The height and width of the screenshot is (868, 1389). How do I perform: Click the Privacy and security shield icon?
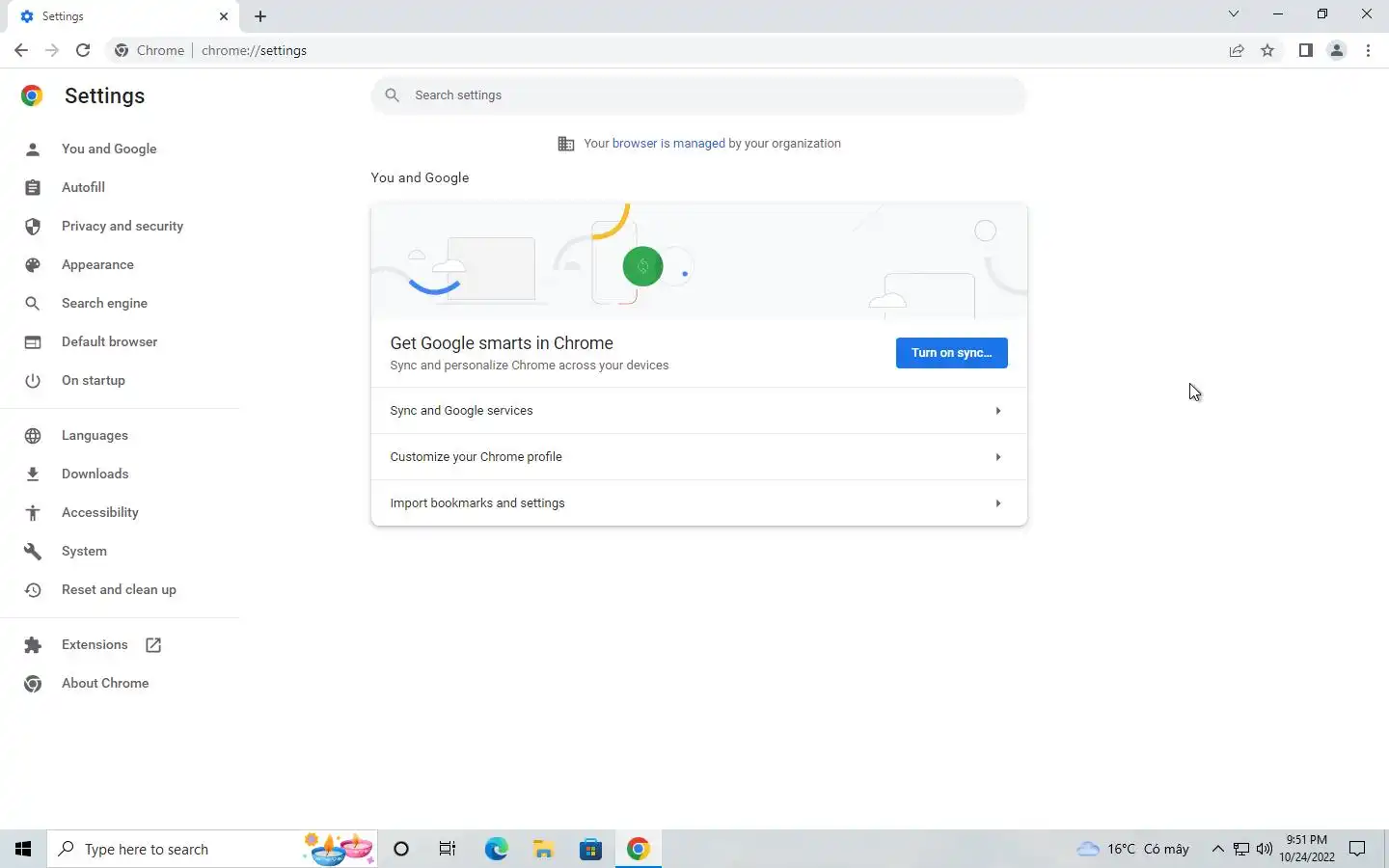tap(33, 226)
